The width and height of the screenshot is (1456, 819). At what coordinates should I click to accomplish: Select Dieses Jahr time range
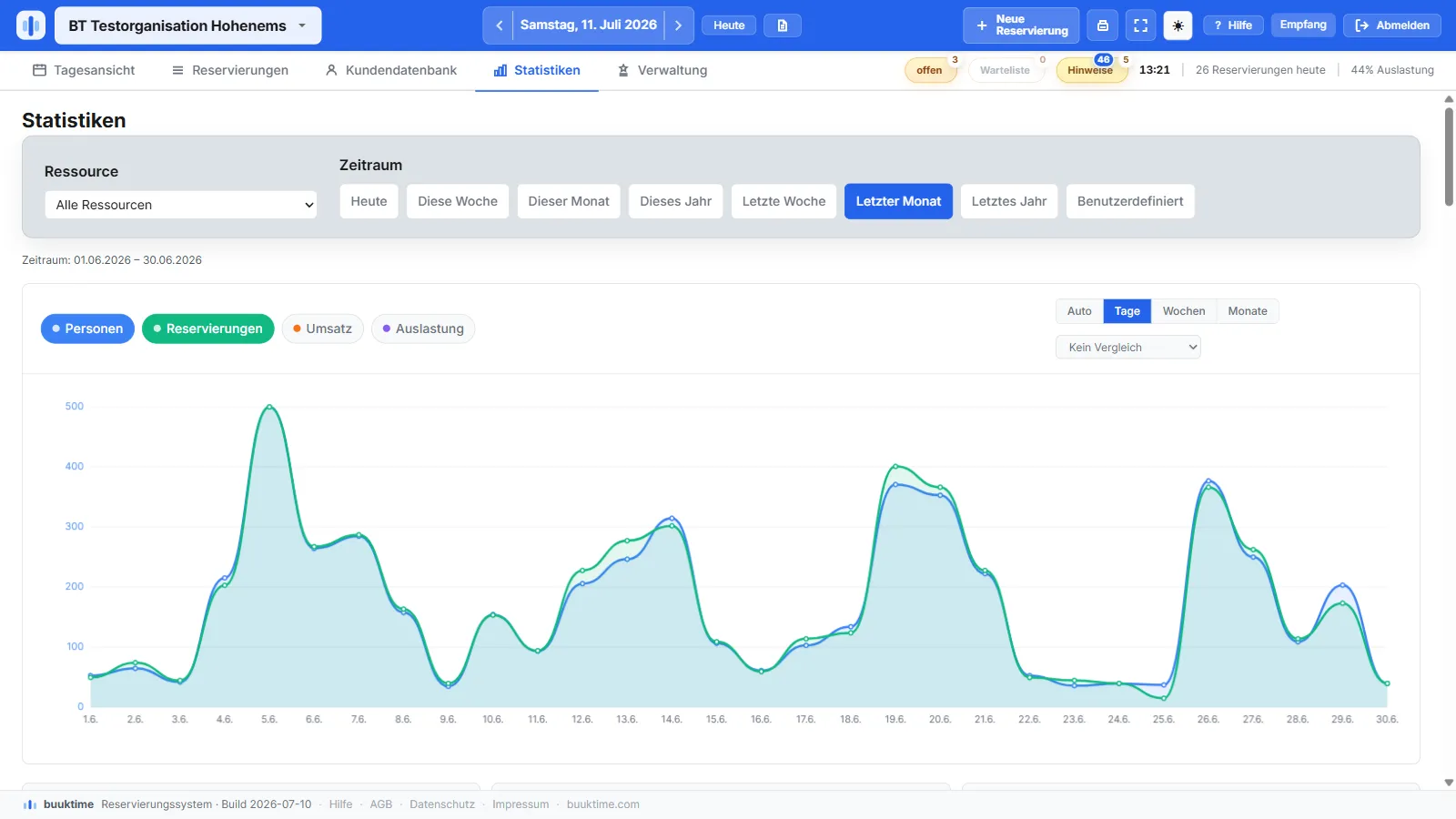coord(676,201)
